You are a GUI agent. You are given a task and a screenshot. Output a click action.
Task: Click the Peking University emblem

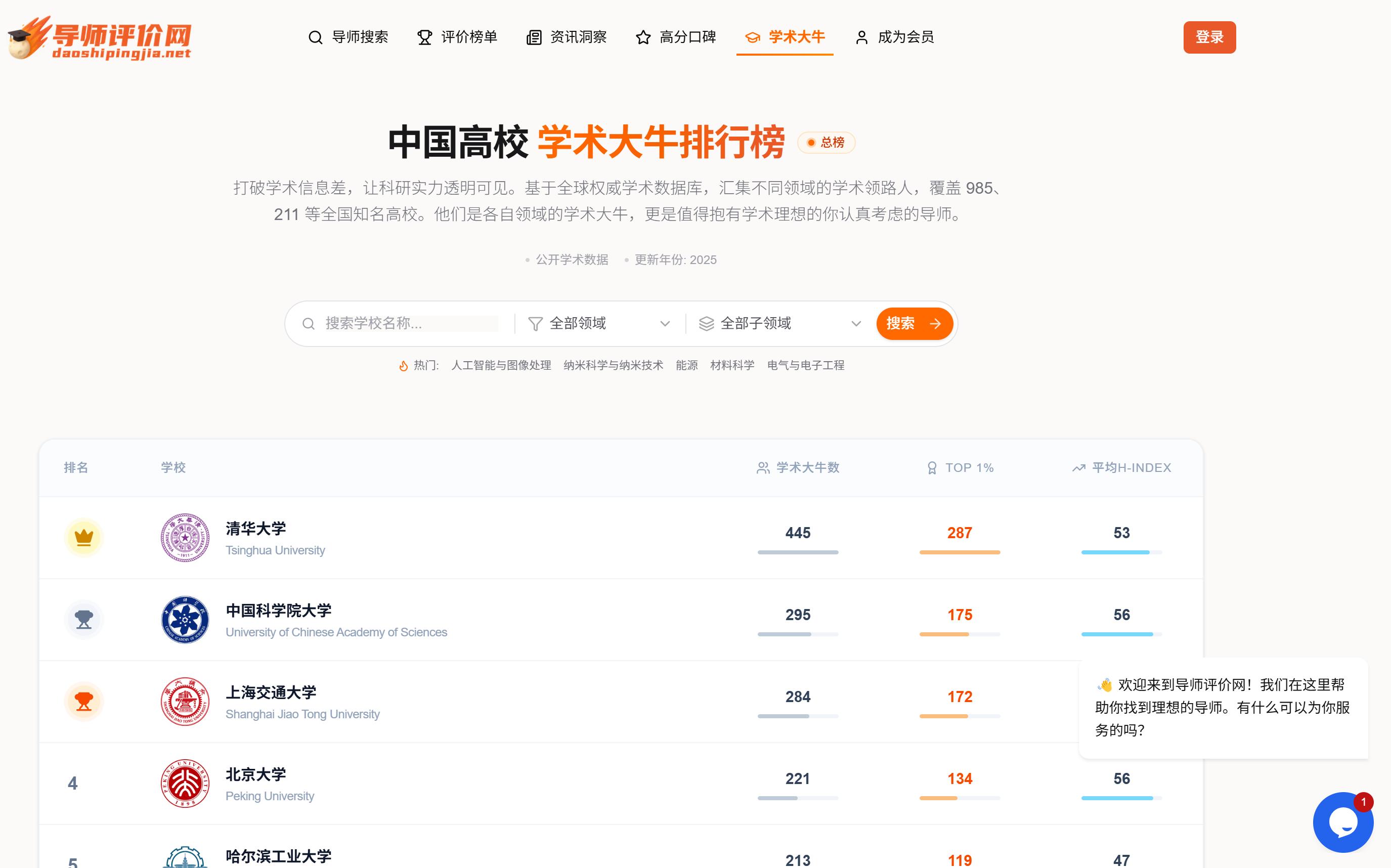185,784
